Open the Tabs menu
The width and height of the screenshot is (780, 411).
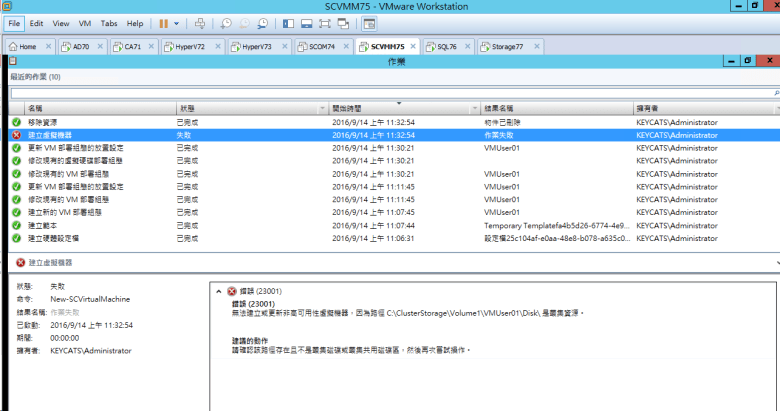tap(109, 22)
